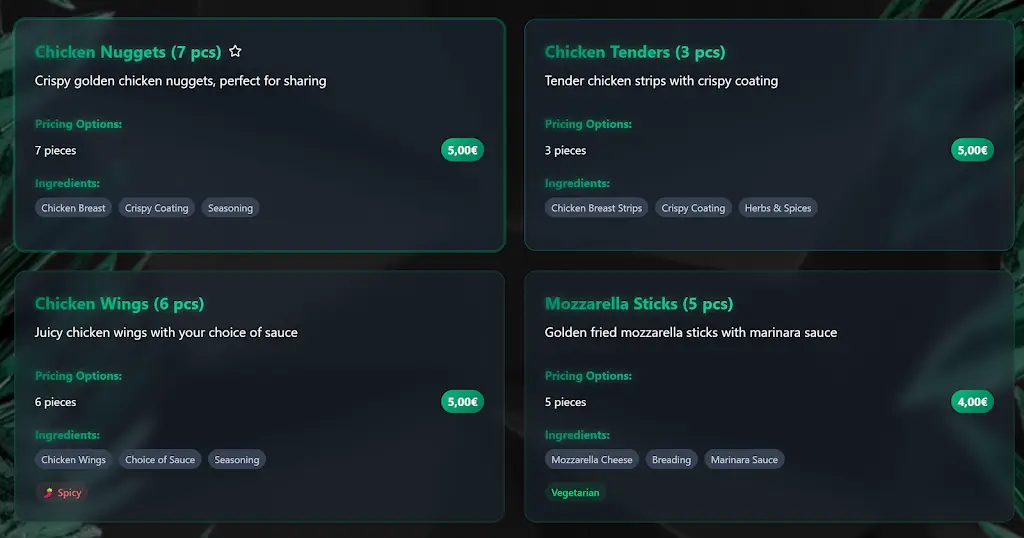The width and height of the screenshot is (1024, 538).
Task: Click the Chicken Breast ingredient chip
Action: point(73,208)
